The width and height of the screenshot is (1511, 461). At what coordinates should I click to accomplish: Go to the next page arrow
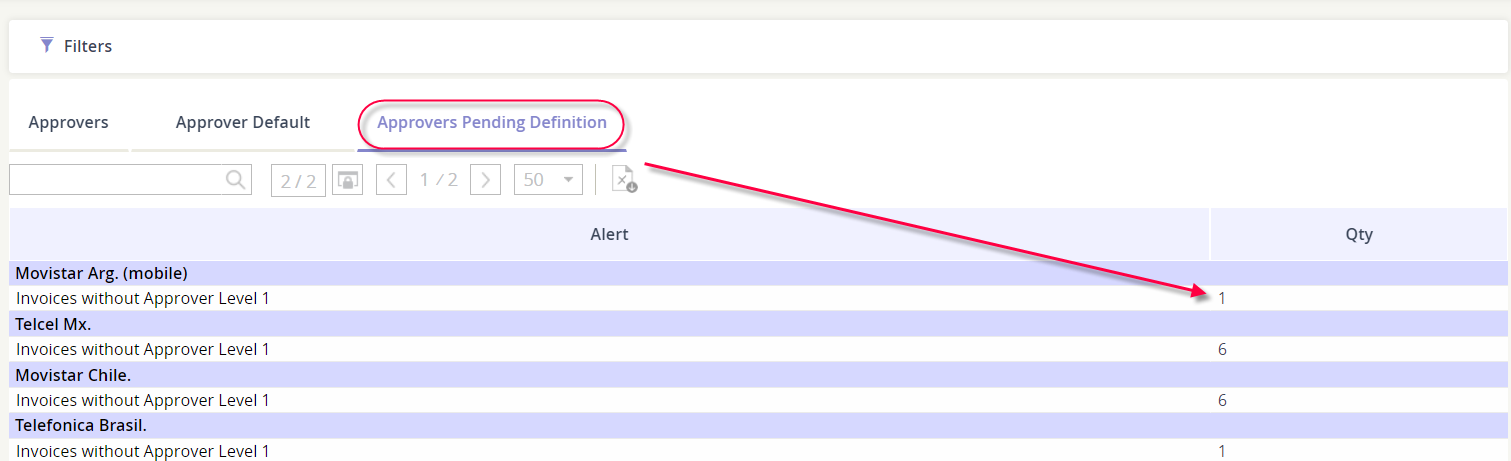coord(485,180)
